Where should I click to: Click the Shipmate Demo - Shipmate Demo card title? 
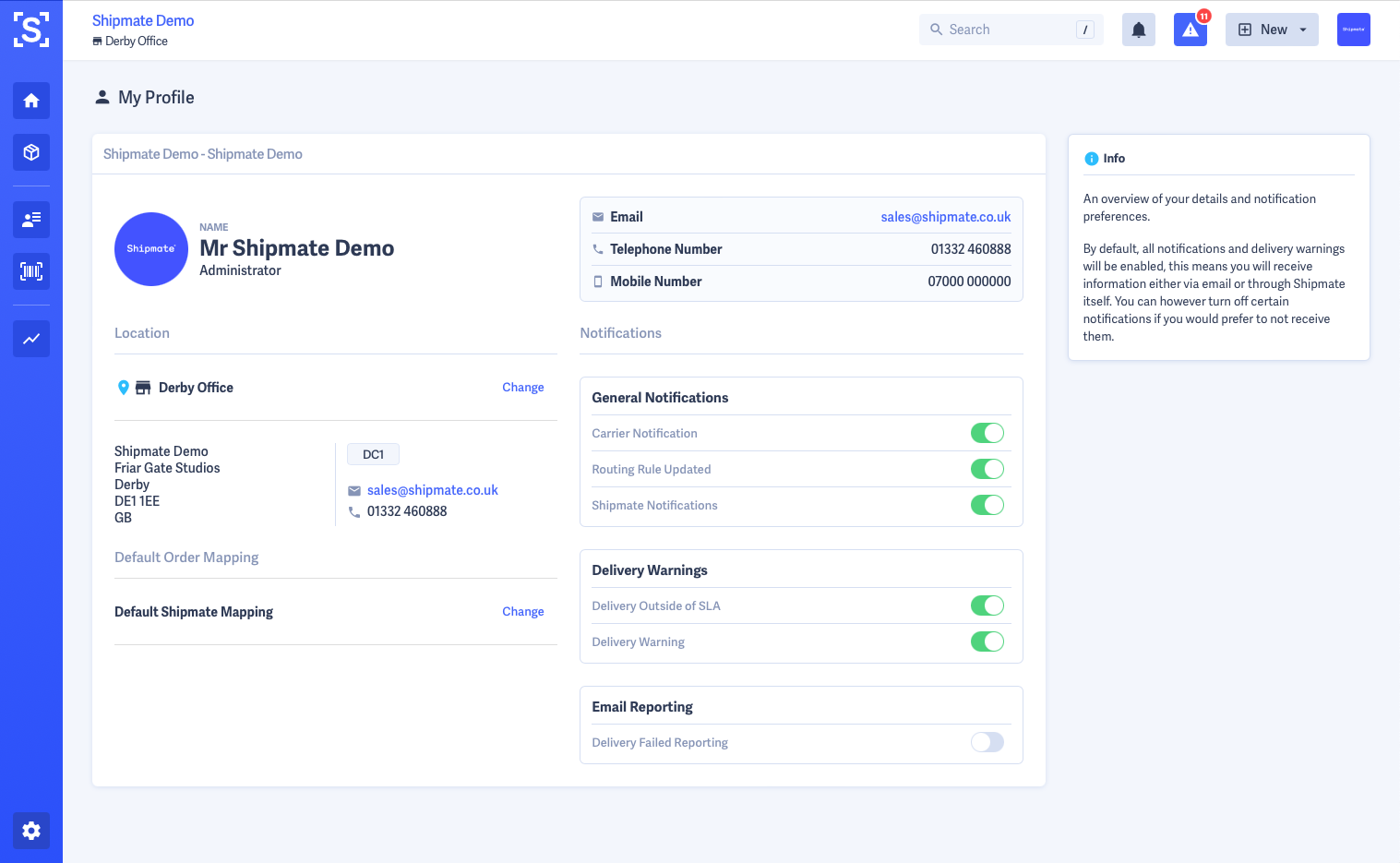203,154
